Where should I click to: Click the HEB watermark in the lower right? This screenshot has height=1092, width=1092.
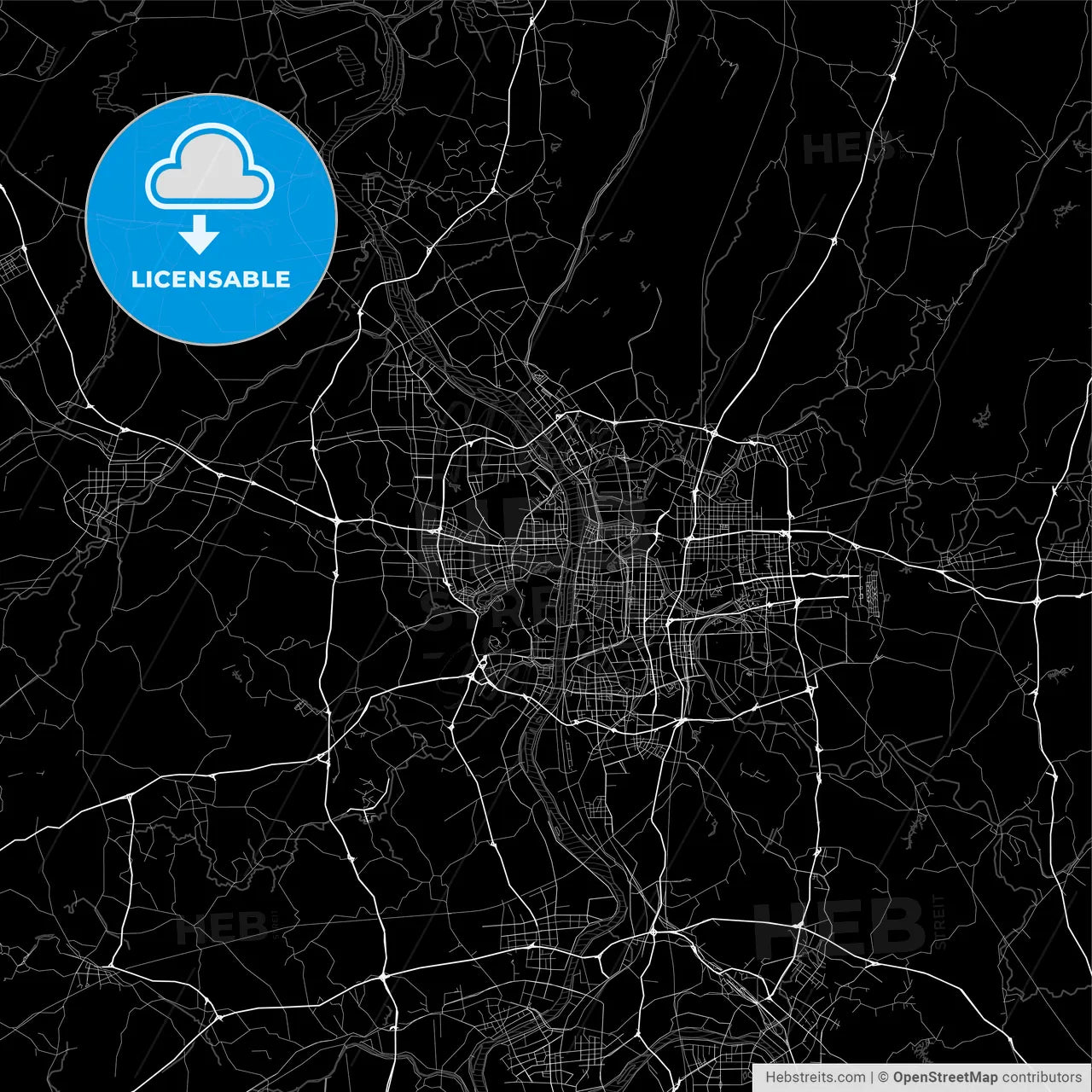click(840, 927)
